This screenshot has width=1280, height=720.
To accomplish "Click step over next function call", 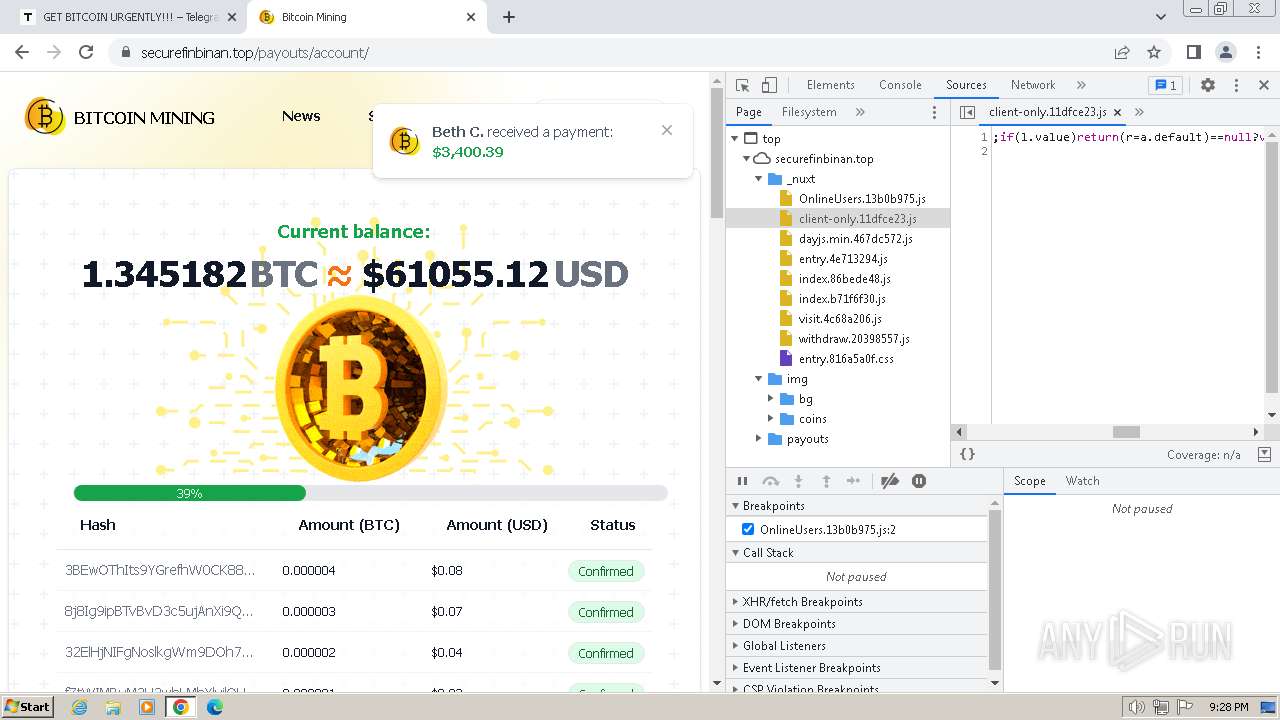I will click(770, 481).
